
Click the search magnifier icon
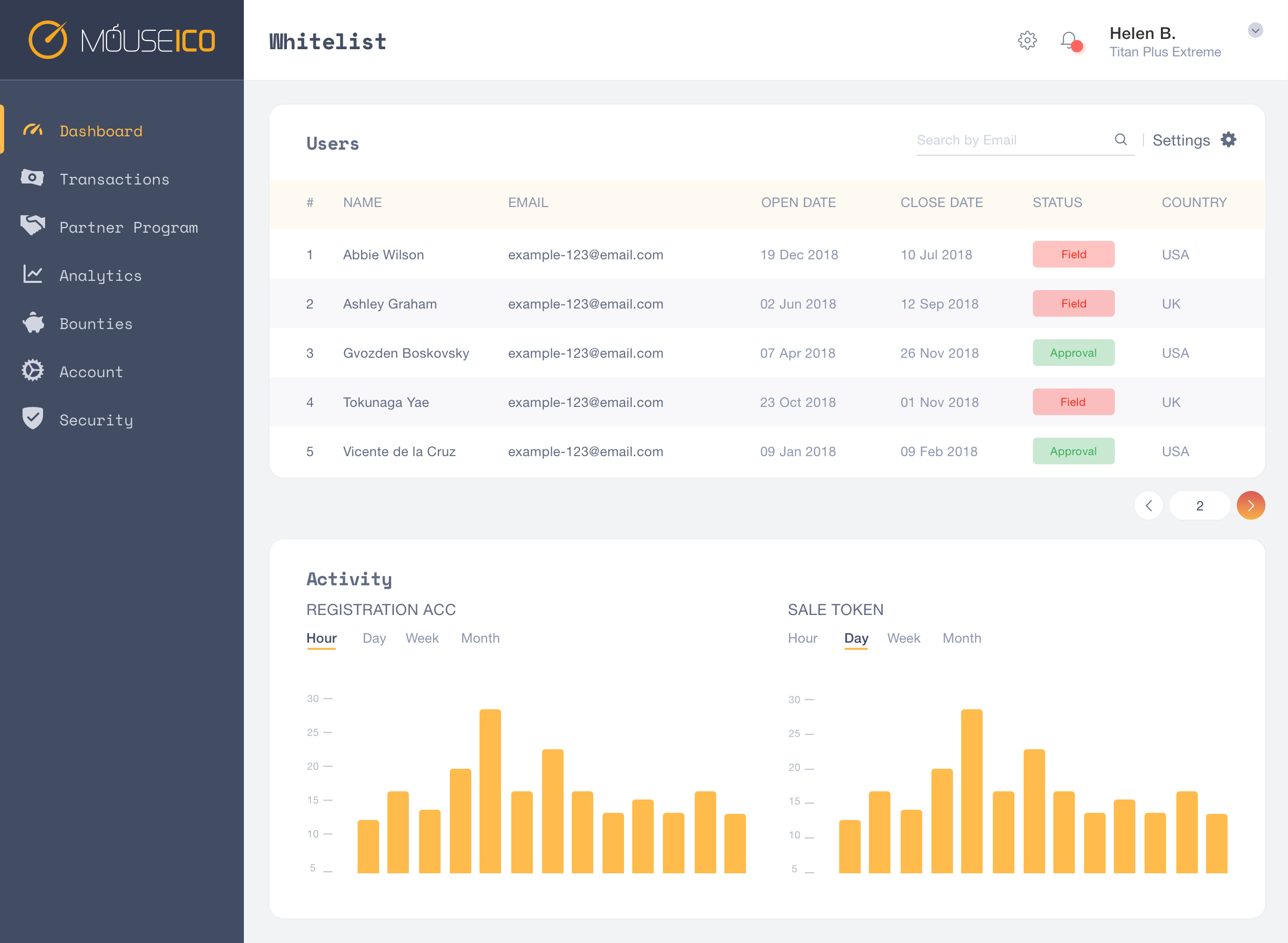(x=1120, y=140)
